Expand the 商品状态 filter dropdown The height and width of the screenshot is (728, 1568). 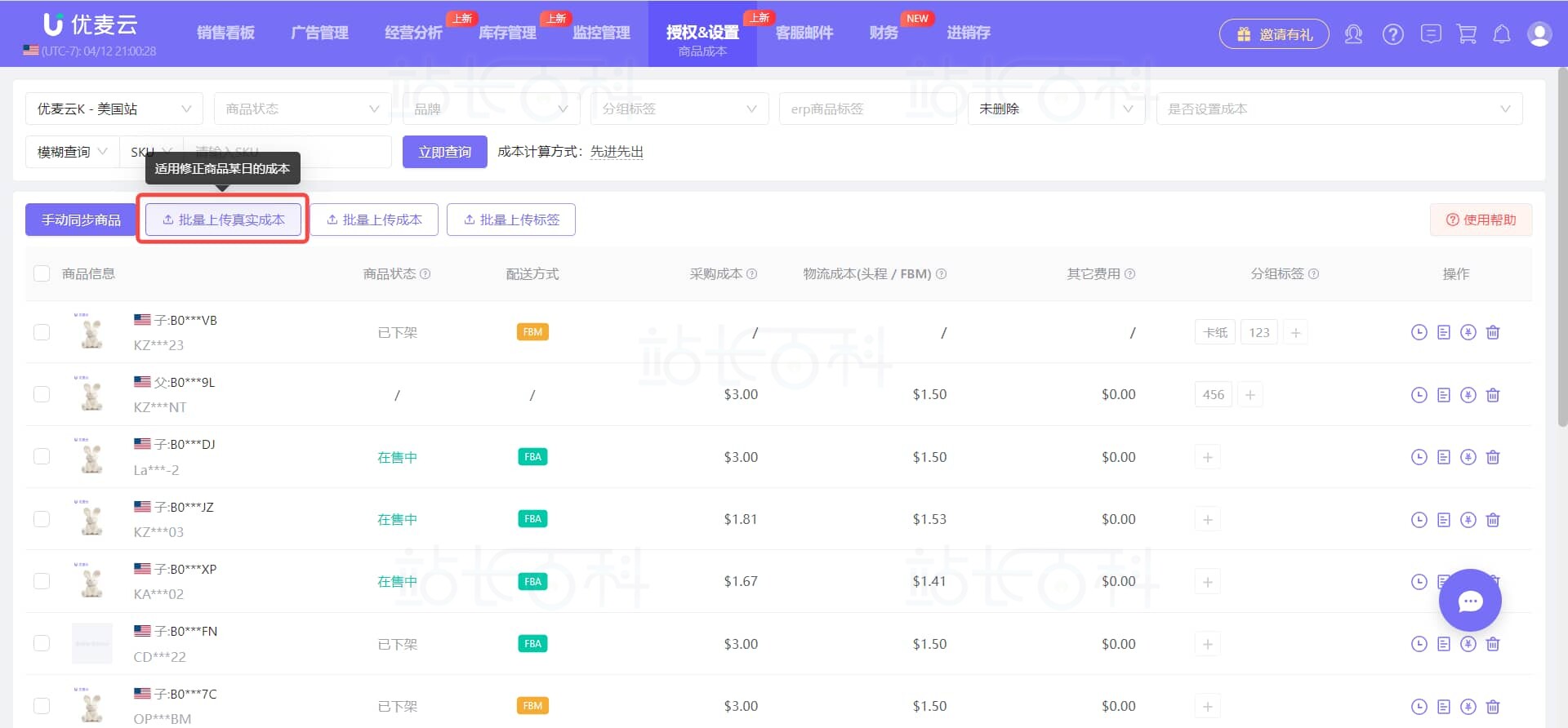click(x=302, y=109)
